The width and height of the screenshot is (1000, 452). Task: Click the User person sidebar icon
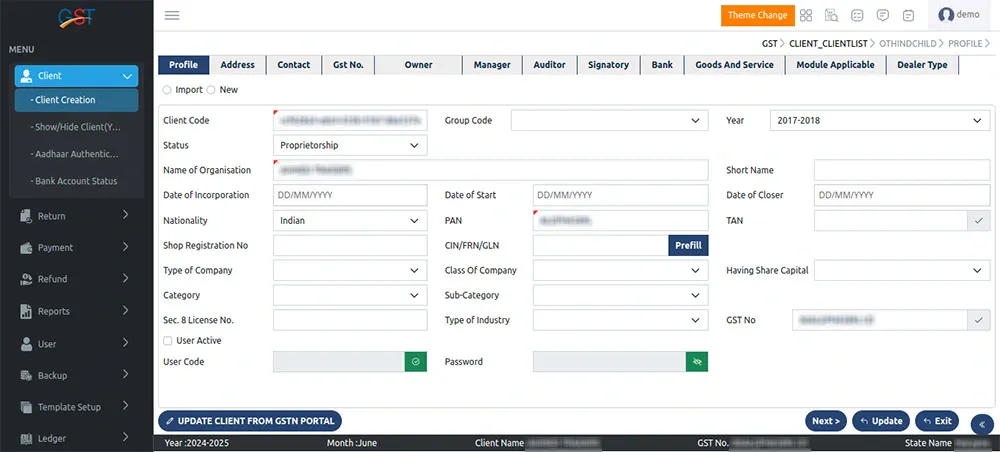(26, 344)
